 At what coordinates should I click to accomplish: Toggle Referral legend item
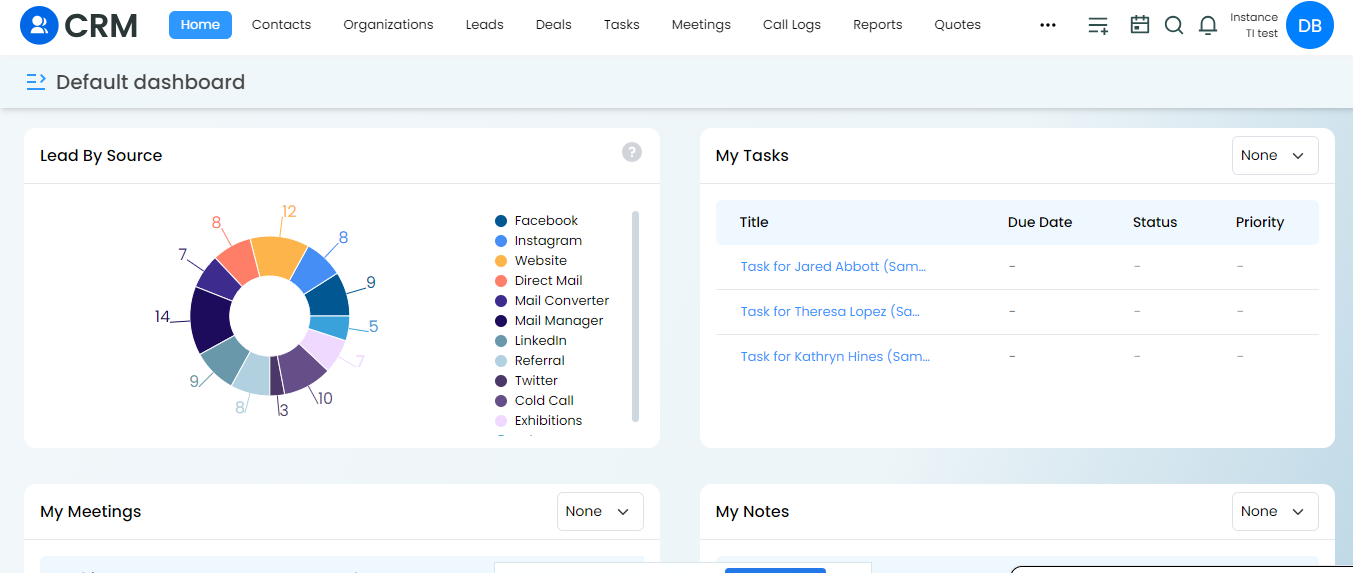pyautogui.click(x=529, y=361)
